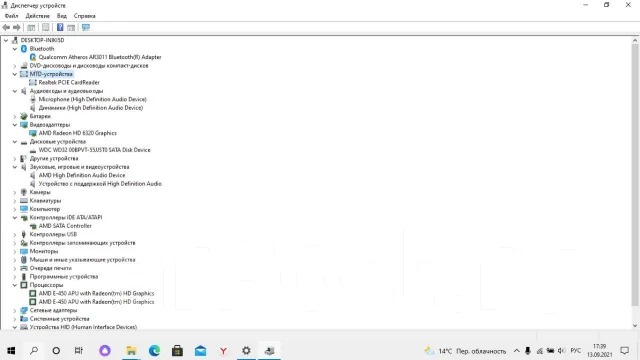Select DESKTOP-IN805D root node
640x360 pixels.
pyautogui.click(x=42, y=40)
